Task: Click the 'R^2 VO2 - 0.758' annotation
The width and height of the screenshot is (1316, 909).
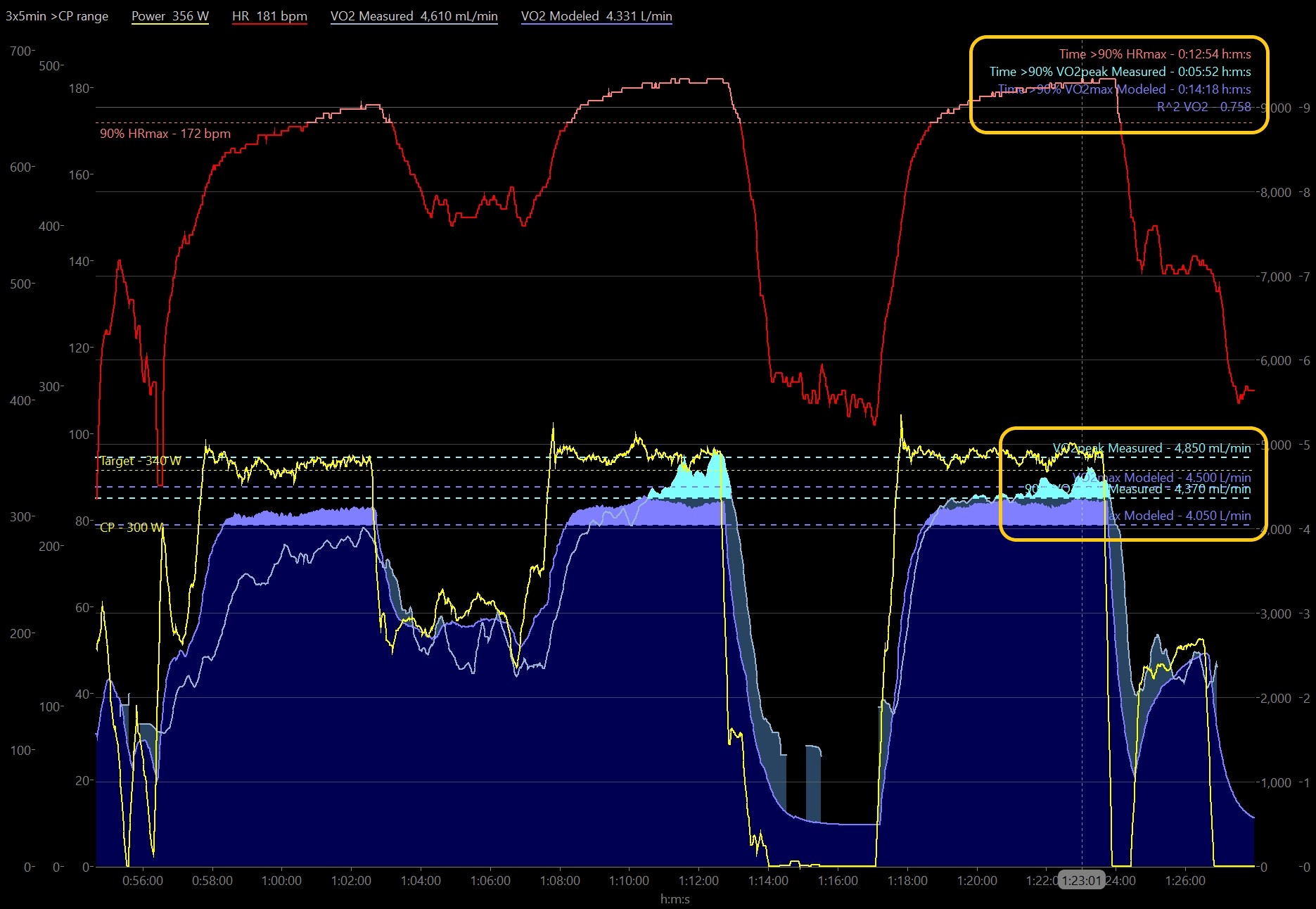Action: (1203, 107)
